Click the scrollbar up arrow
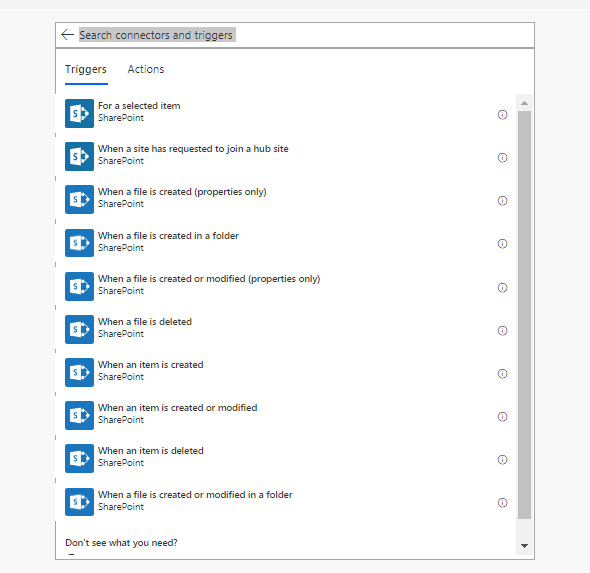The height and width of the screenshot is (573, 590). click(x=525, y=103)
